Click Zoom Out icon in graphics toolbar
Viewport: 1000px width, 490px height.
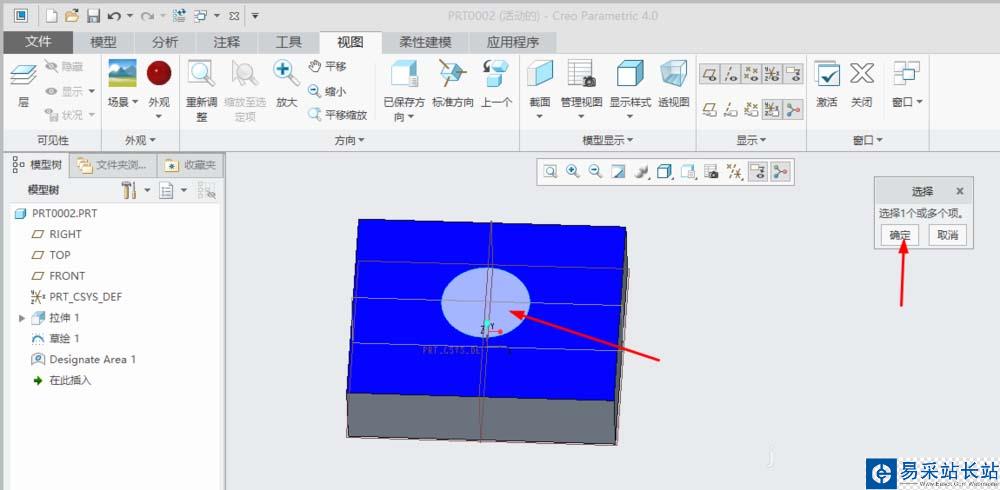[596, 171]
